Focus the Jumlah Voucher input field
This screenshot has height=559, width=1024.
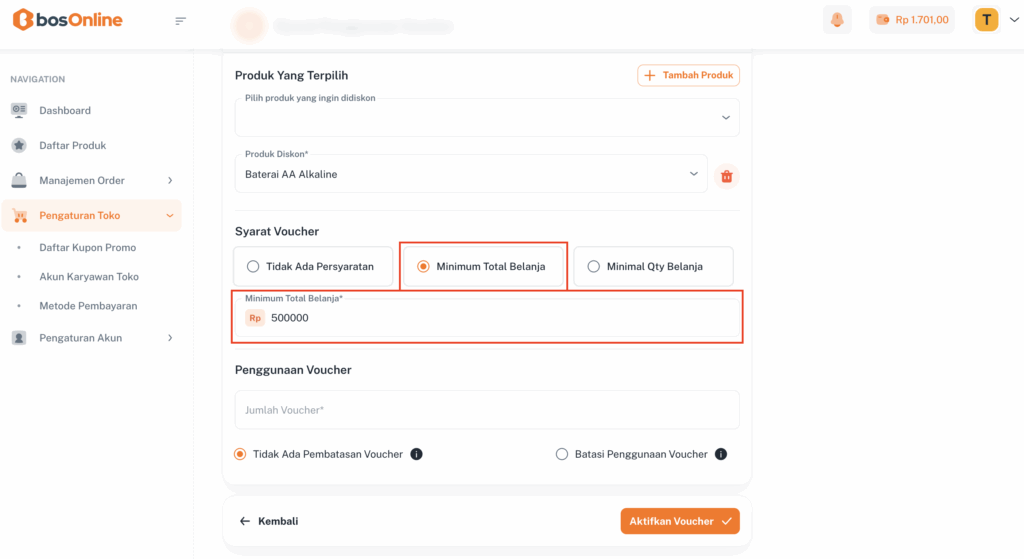pyautogui.click(x=487, y=410)
